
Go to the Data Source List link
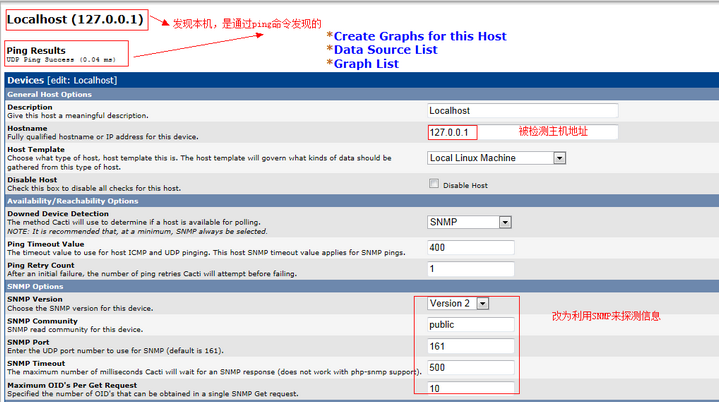[385, 49]
